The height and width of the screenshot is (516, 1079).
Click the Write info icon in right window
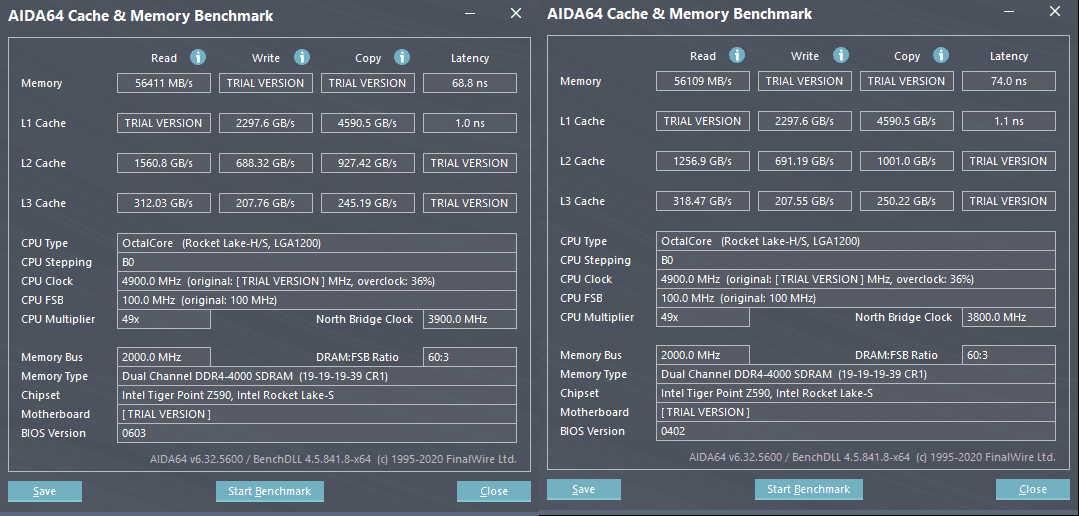tap(841, 56)
